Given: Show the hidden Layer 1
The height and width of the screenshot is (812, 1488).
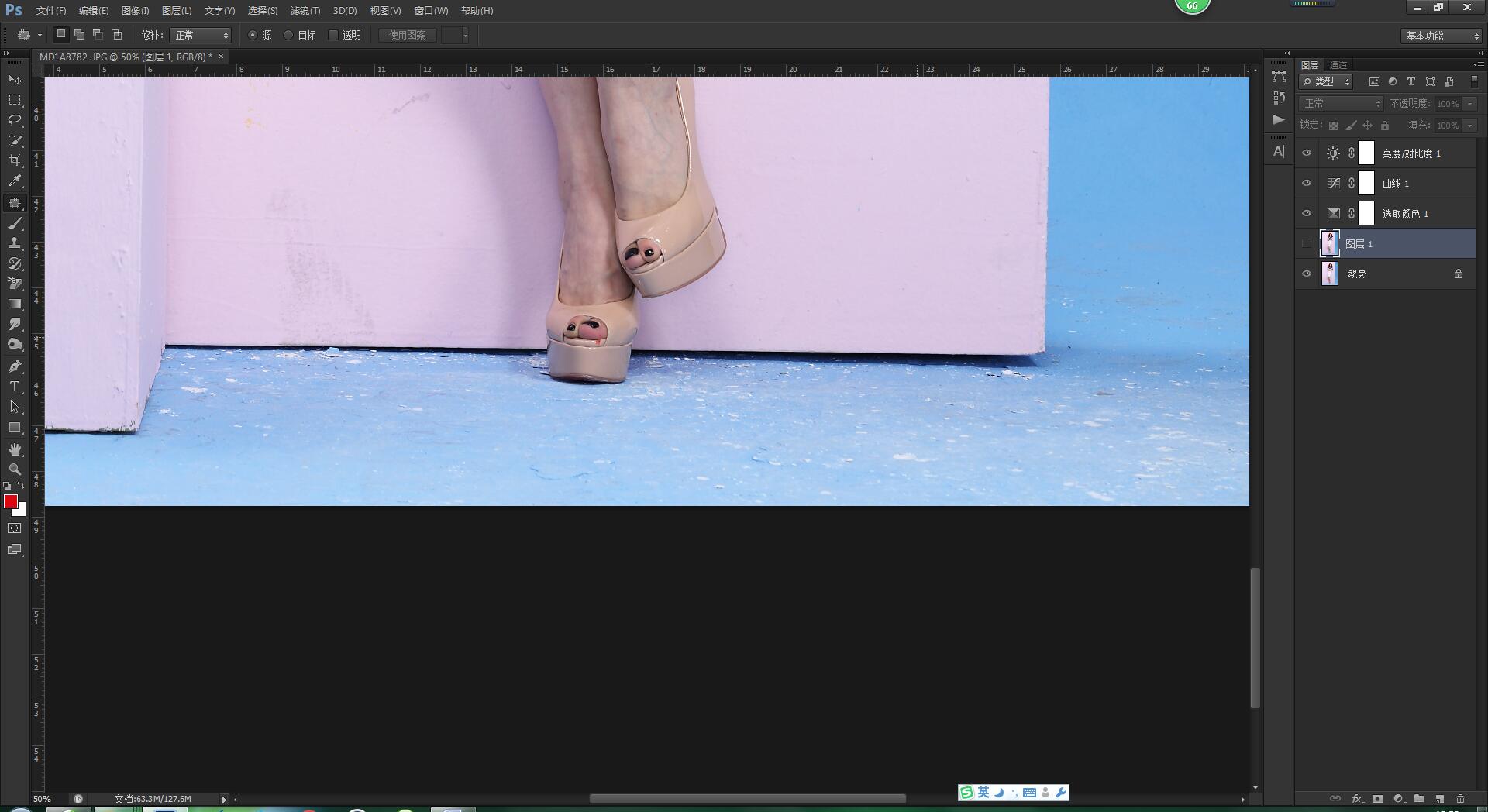Looking at the screenshot, I should click(1307, 243).
